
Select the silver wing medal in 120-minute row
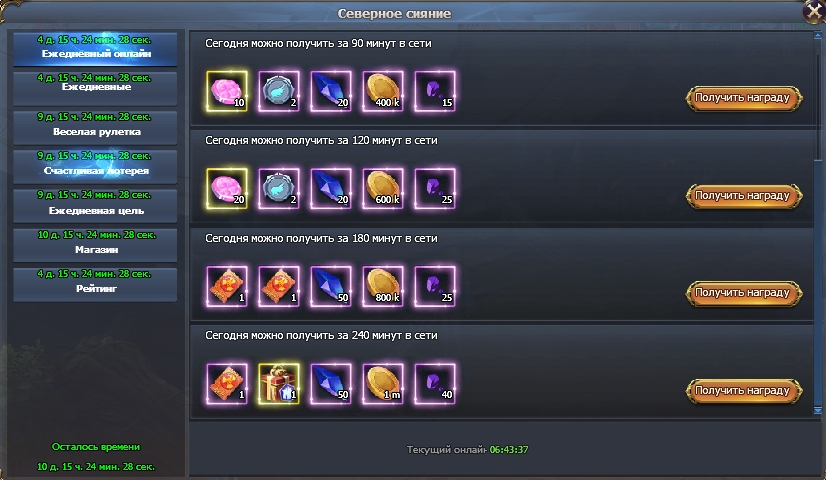pos(279,189)
